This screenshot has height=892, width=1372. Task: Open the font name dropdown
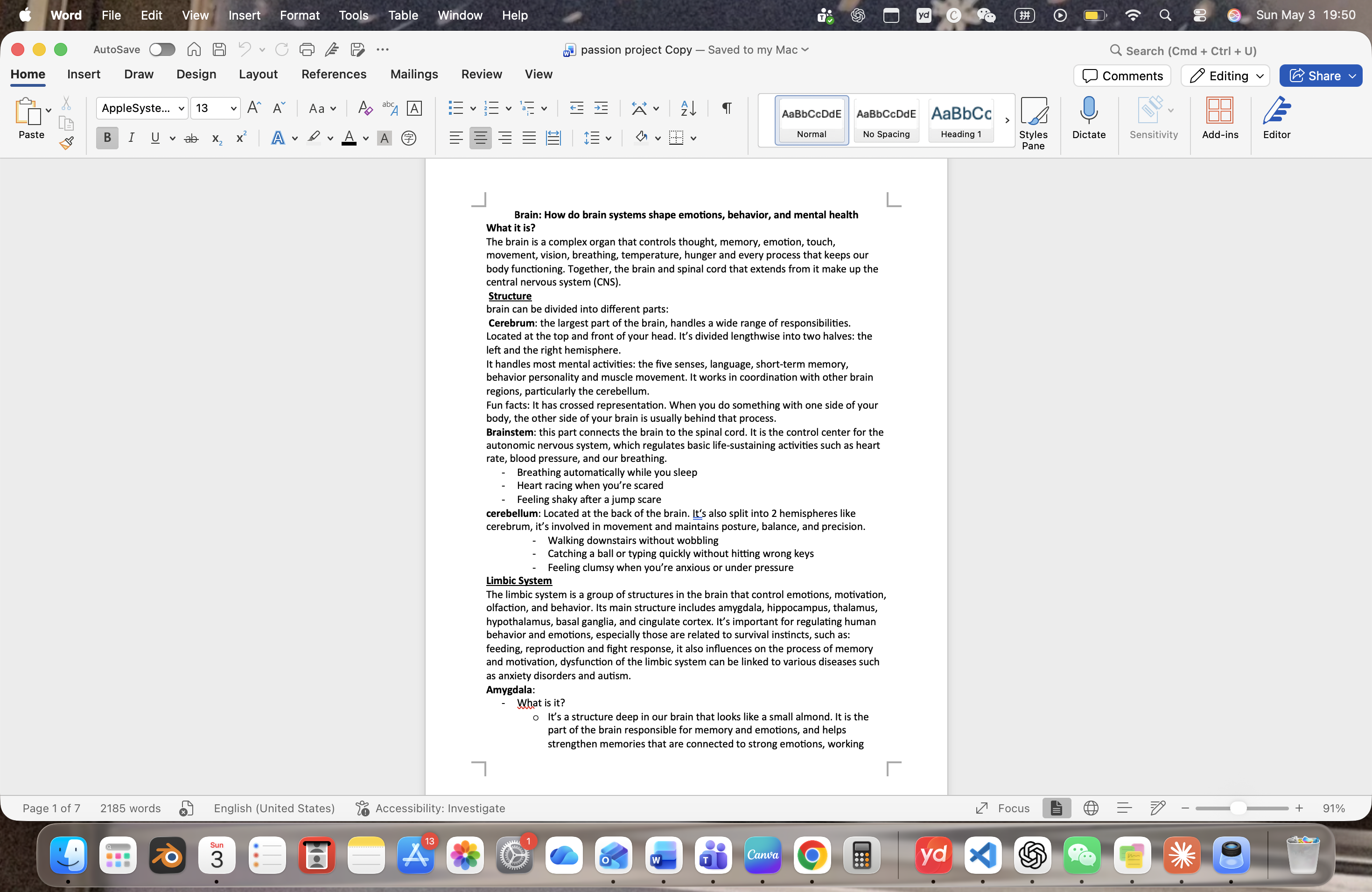point(181,108)
